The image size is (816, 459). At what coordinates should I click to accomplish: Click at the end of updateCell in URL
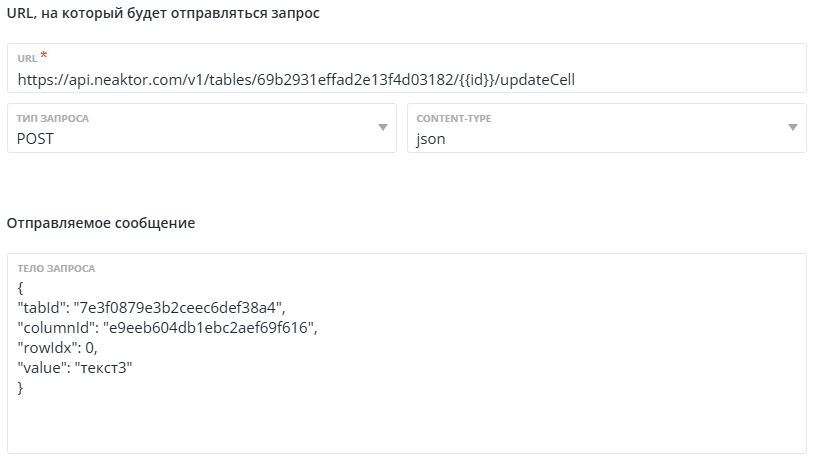[603, 79]
